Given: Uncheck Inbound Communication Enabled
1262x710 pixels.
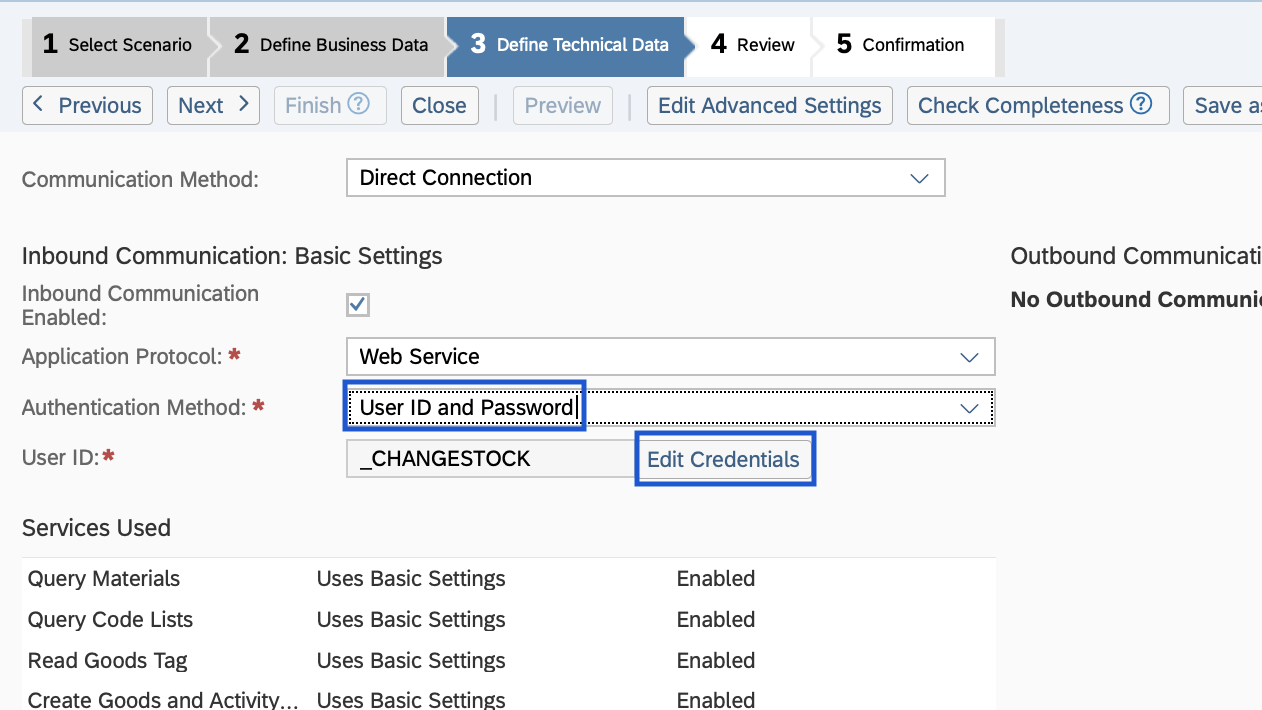Looking at the screenshot, I should pyautogui.click(x=357, y=305).
